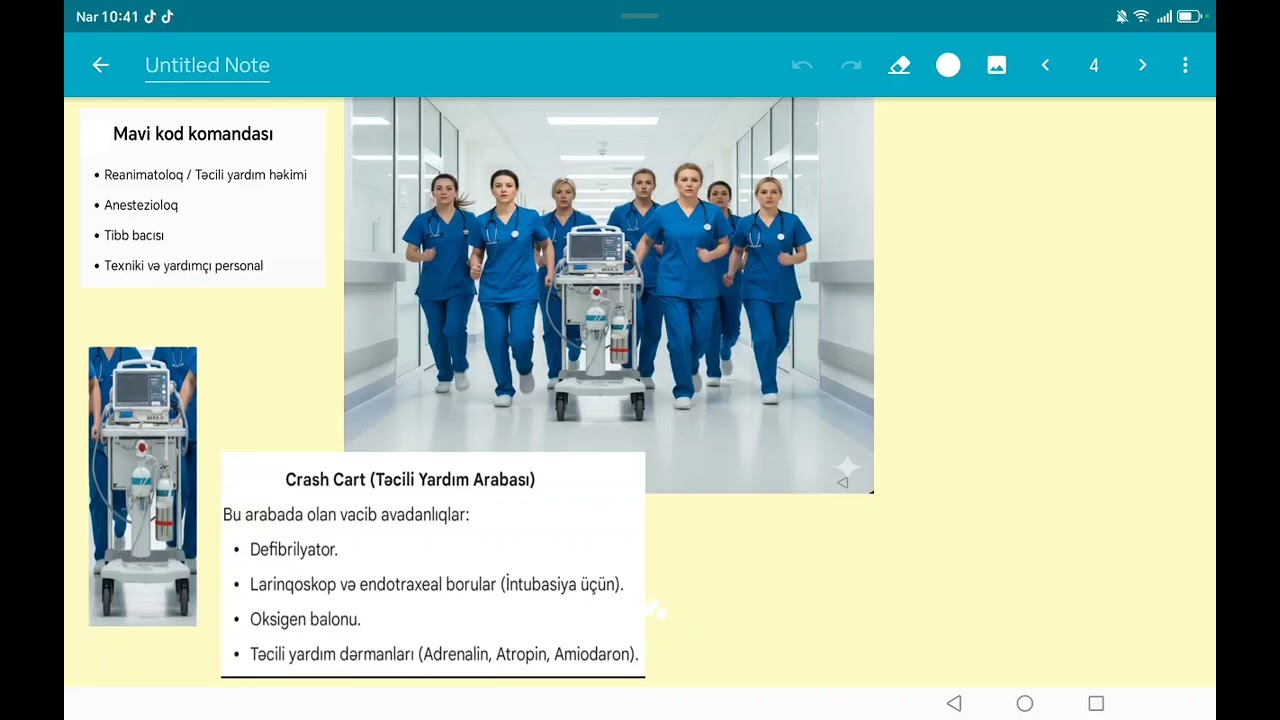Tap the 'Anestezioloq' bullet

[136, 205]
